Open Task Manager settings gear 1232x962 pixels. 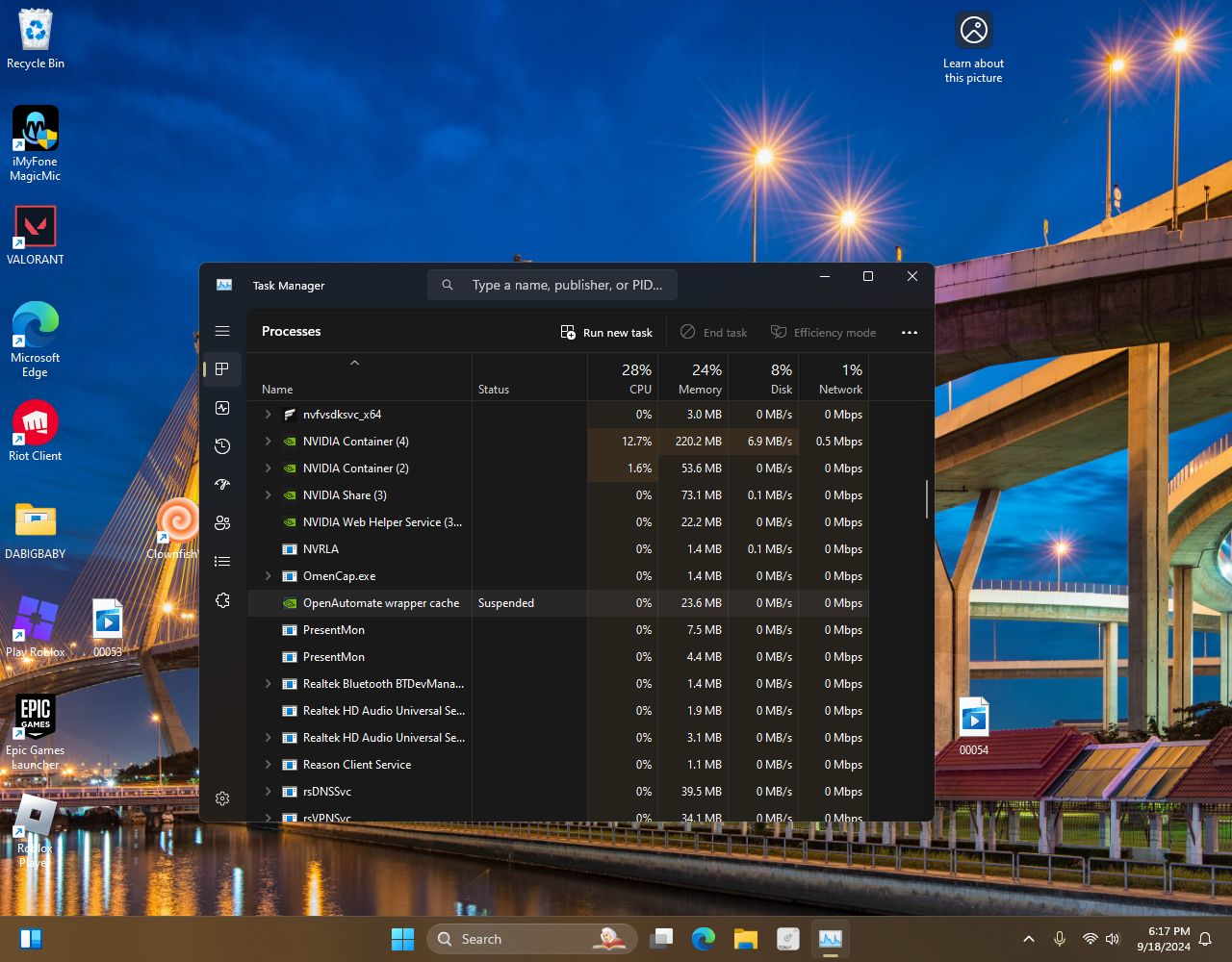(x=222, y=798)
